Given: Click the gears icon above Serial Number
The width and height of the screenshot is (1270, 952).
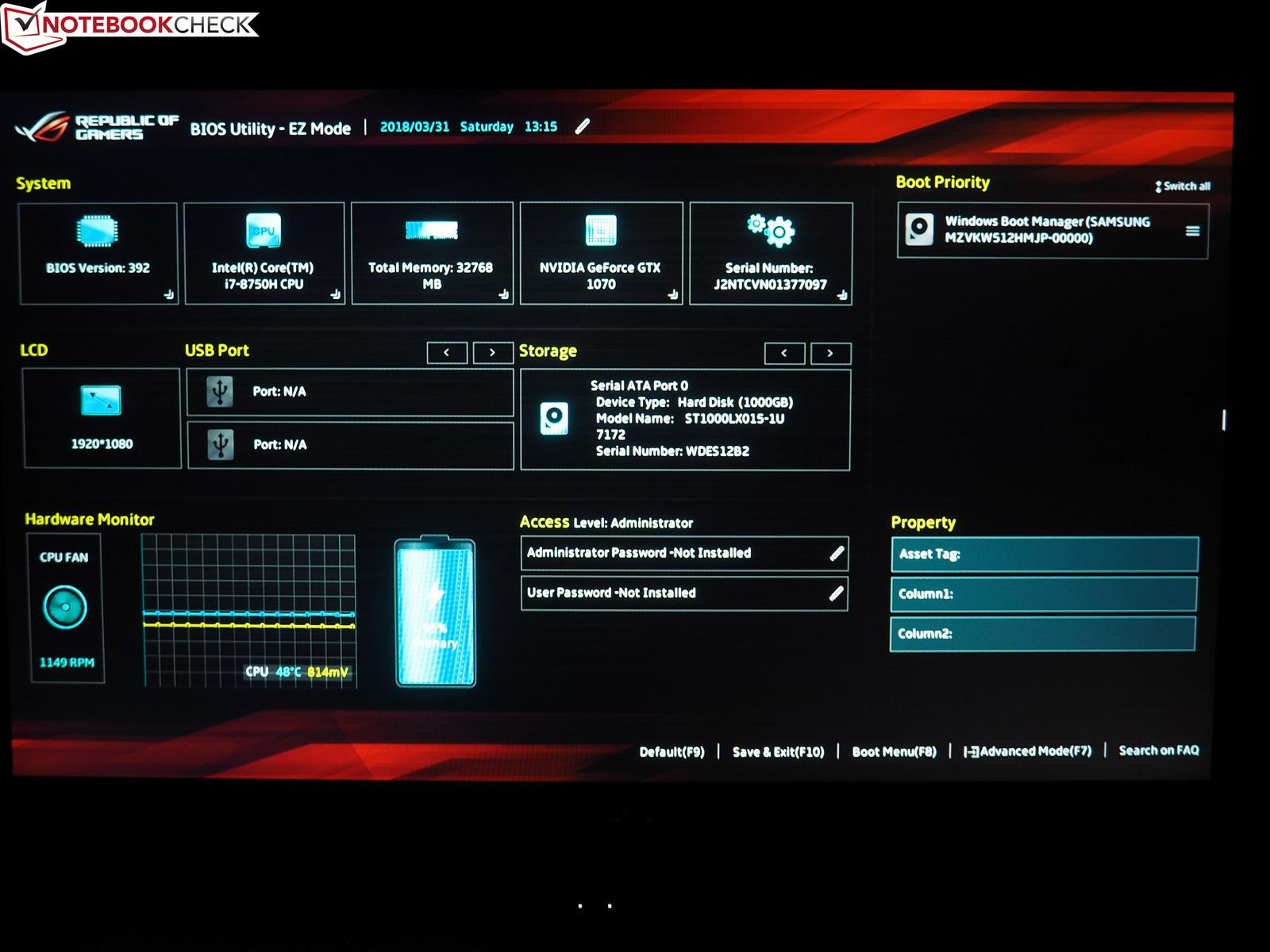Looking at the screenshot, I should coord(771,229).
